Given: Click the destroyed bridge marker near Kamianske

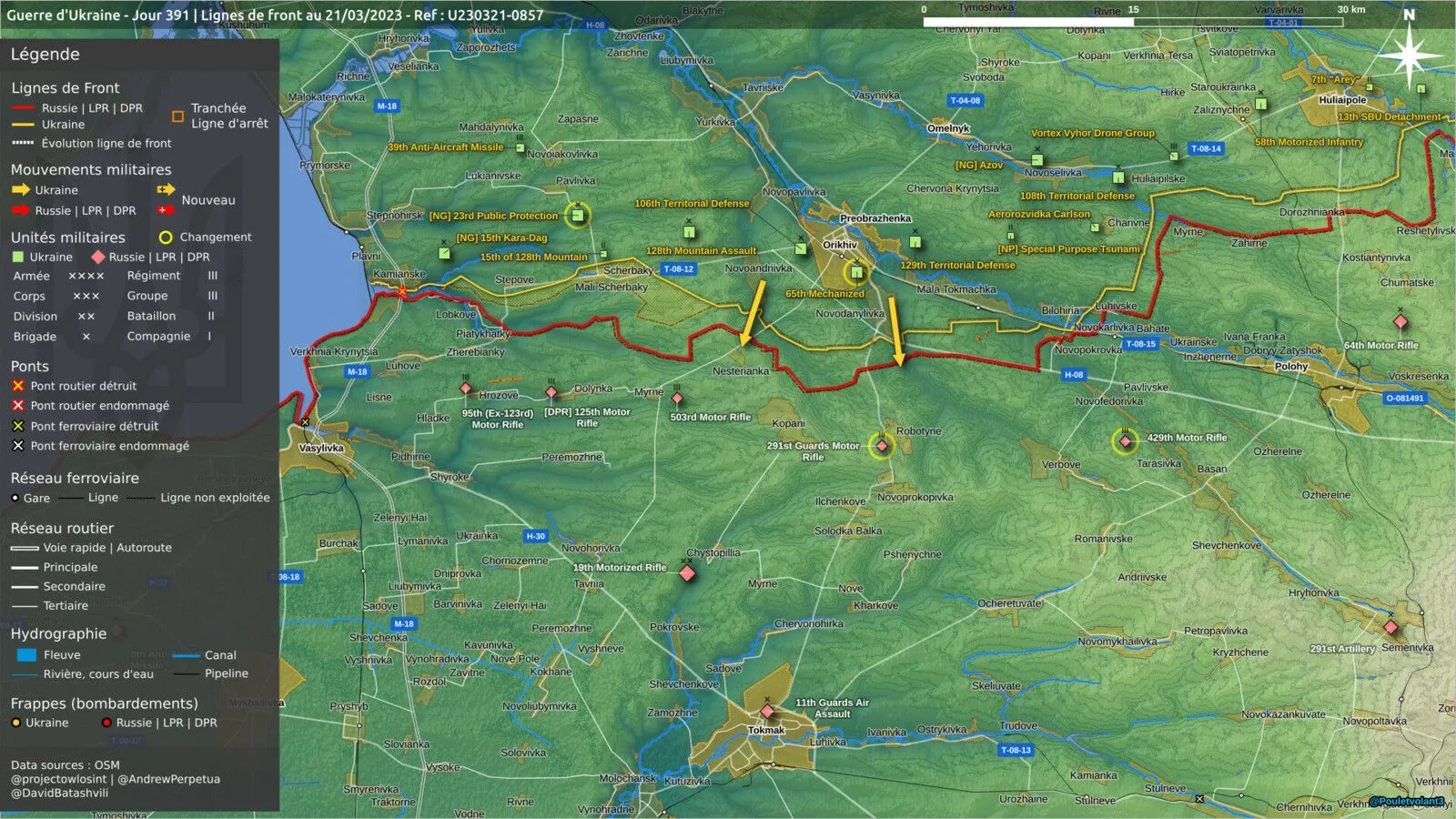Looking at the screenshot, I should coord(402,291).
